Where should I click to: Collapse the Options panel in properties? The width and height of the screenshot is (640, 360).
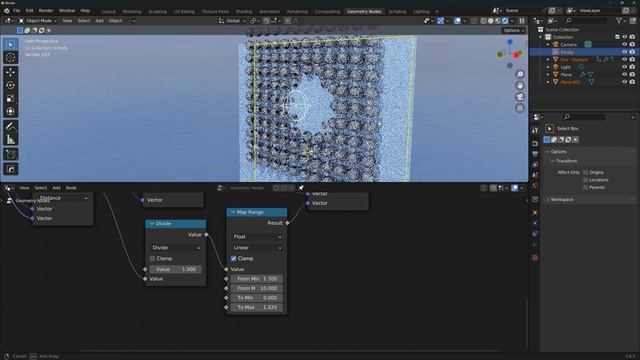tap(548, 152)
